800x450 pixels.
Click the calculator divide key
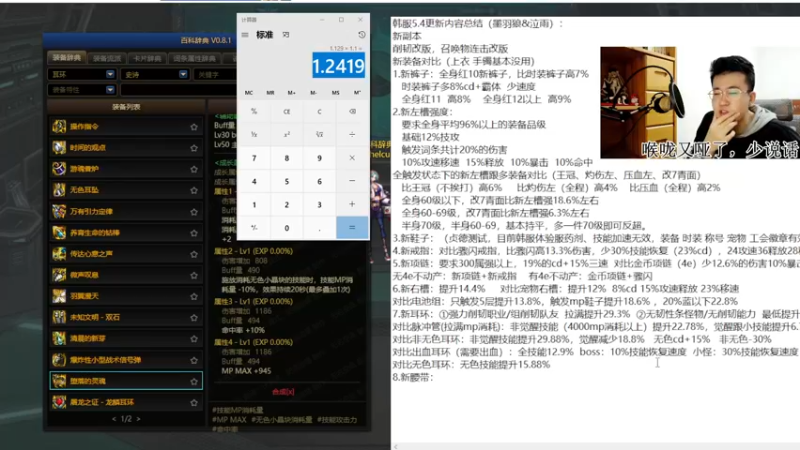tap(352, 135)
